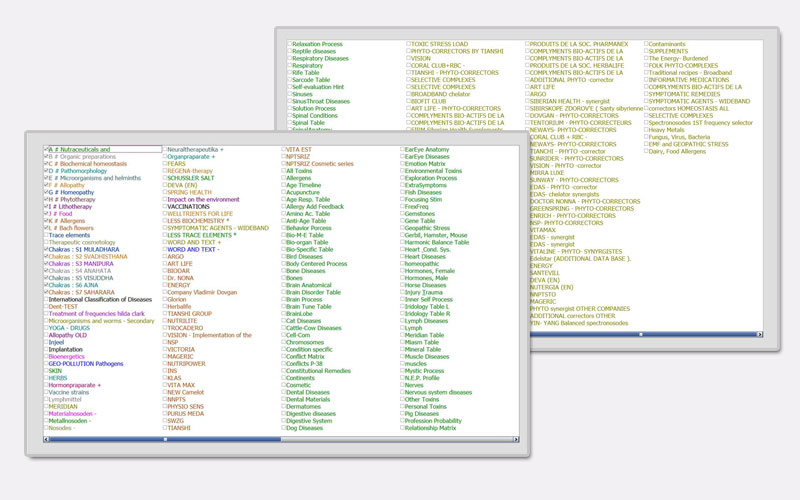Toggle Chakras : S1 MULADHARA checkbox
This screenshot has width=800, height=500.
(x=46, y=249)
